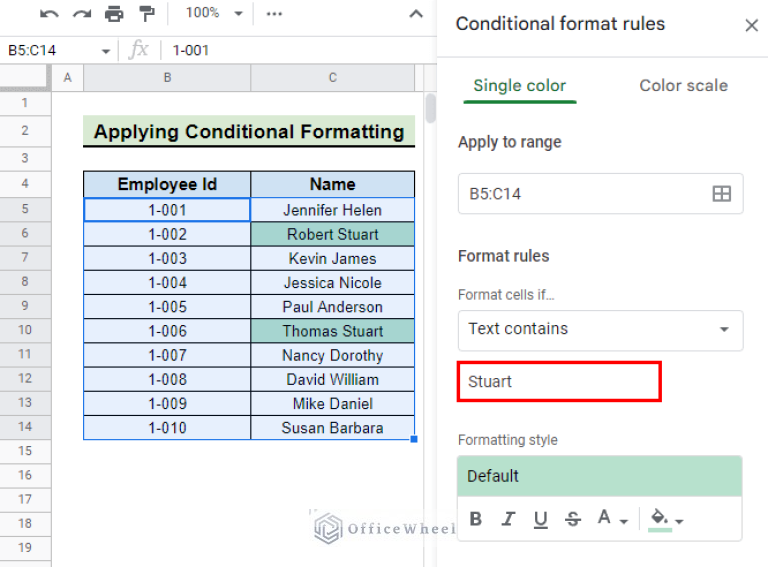Click cell containing 1-008

pyautogui.click(x=167, y=379)
